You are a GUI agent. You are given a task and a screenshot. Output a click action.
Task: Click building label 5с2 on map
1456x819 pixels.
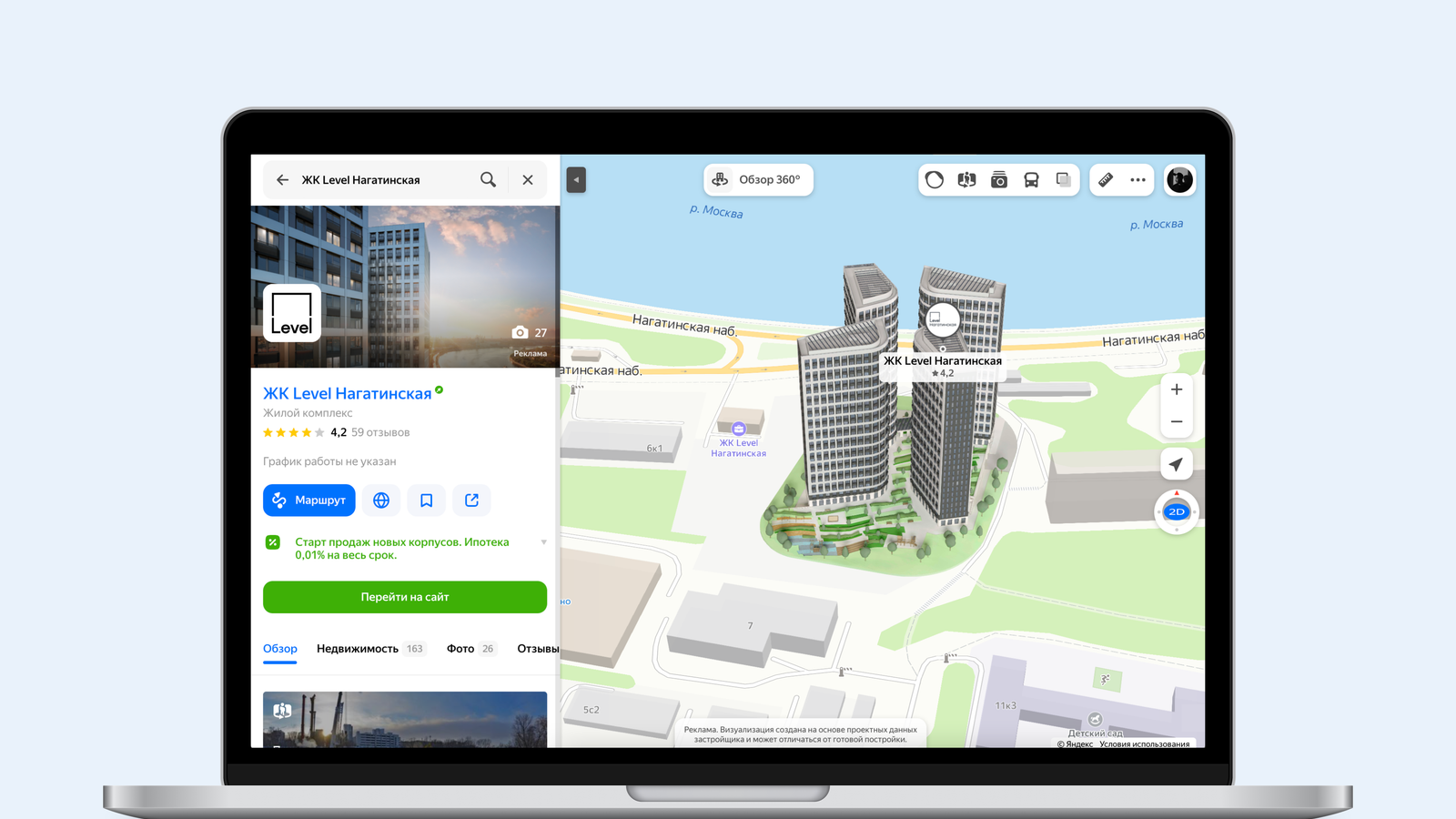591,710
